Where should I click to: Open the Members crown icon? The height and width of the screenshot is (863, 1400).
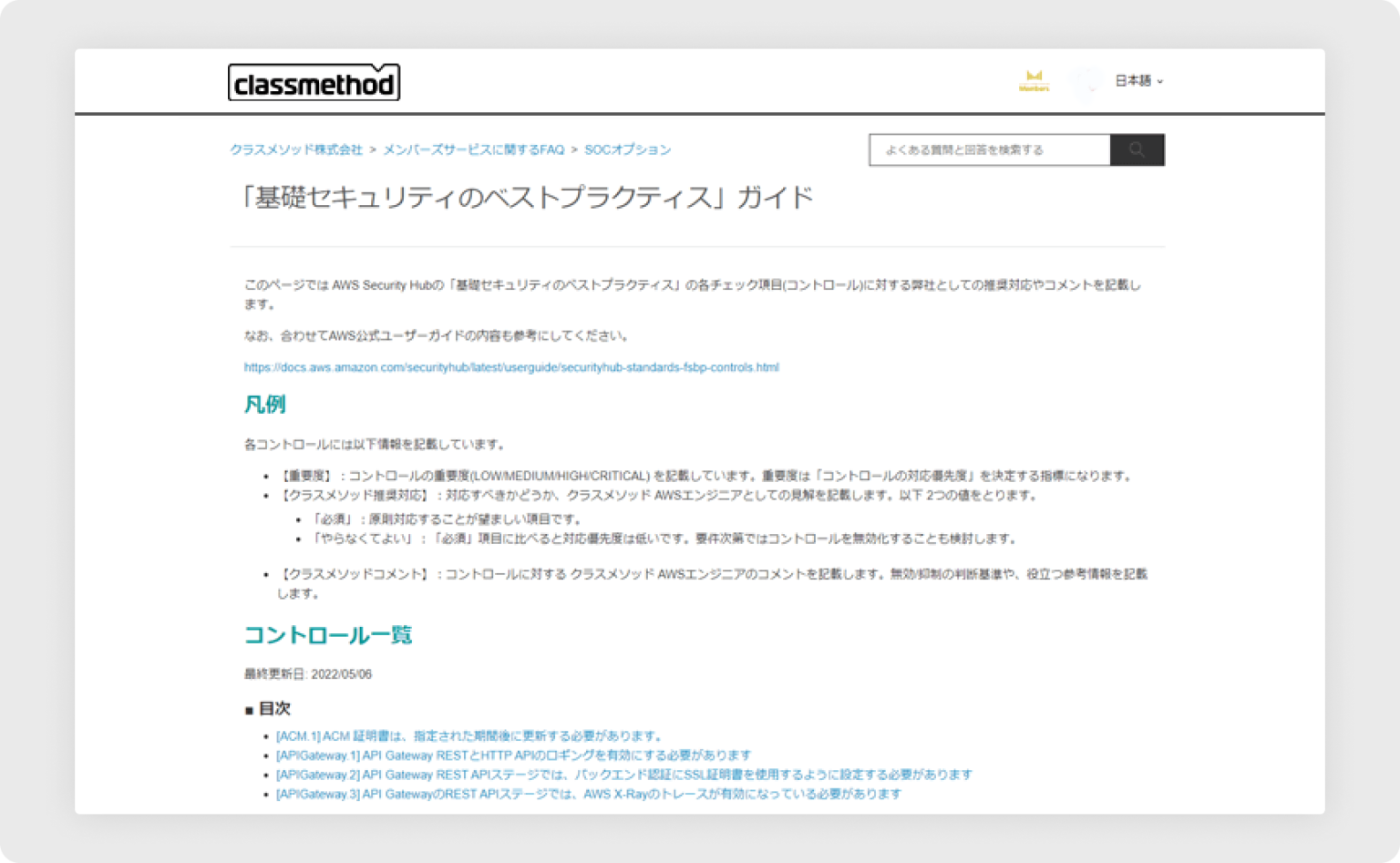point(1035,80)
